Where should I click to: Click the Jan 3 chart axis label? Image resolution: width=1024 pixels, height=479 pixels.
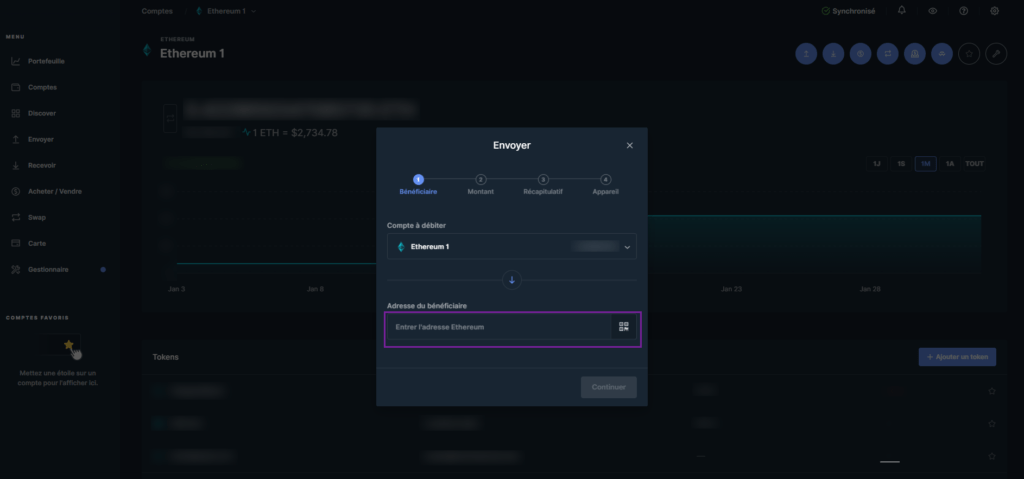(x=176, y=289)
